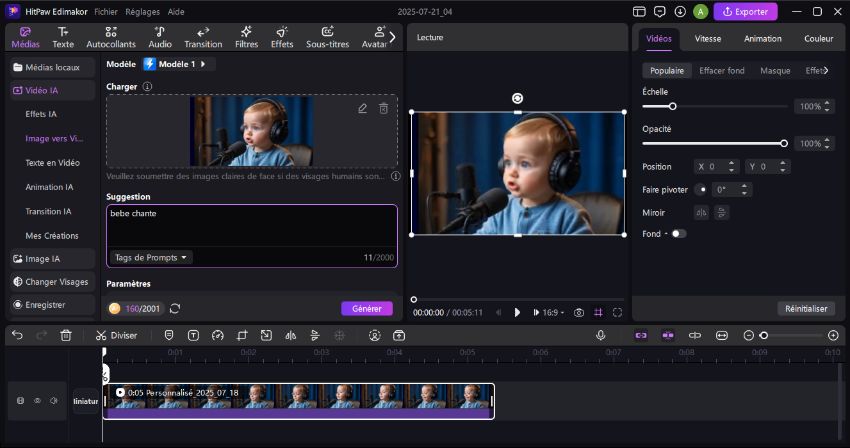Open the 16:9 aspect ratio dropdown
The width and height of the screenshot is (850, 448).
[x=553, y=312]
